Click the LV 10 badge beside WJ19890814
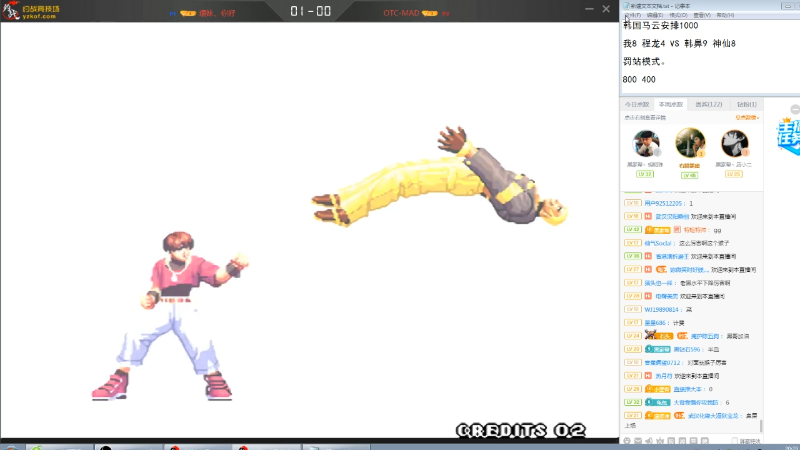The width and height of the screenshot is (800, 450). (633, 309)
